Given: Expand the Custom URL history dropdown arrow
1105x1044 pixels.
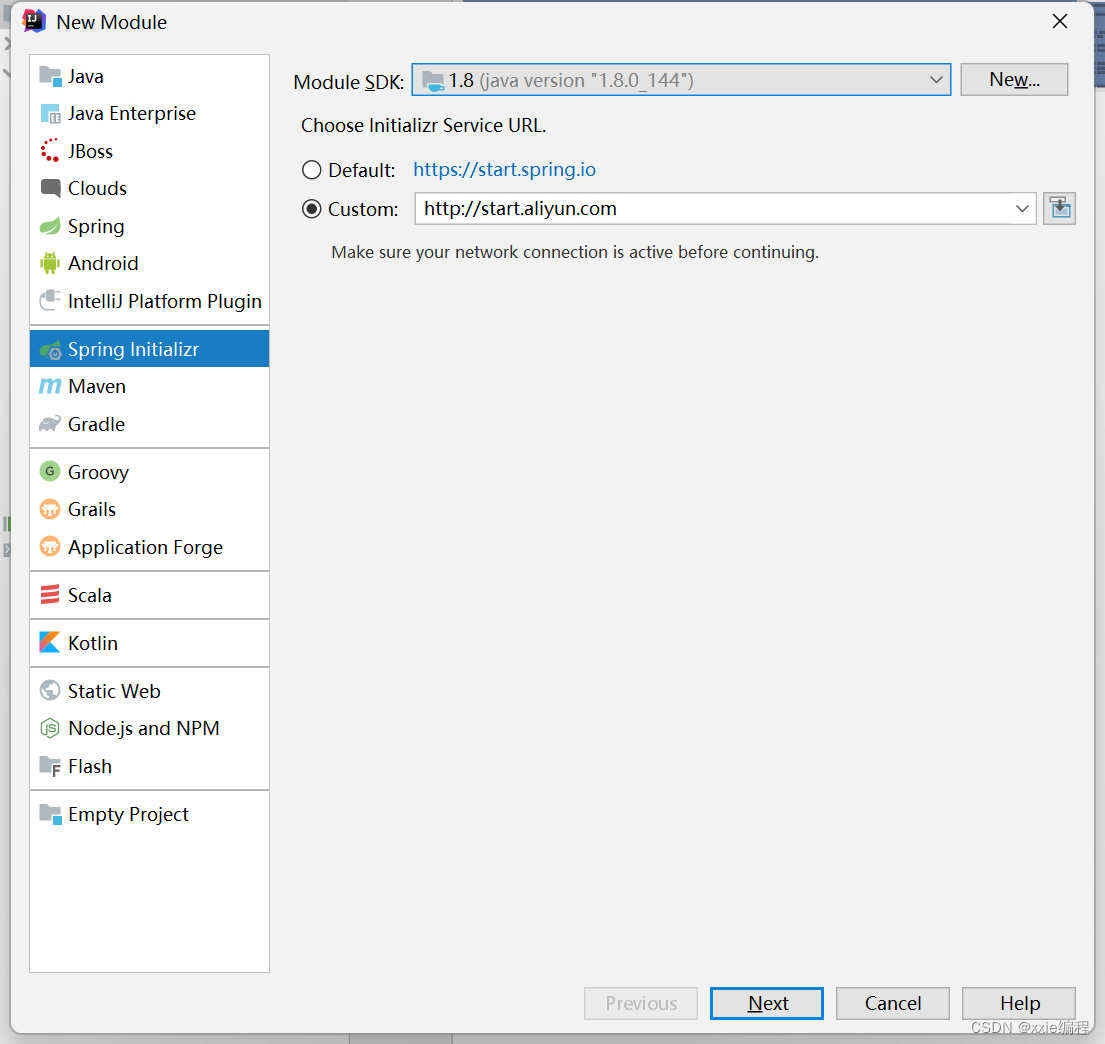Looking at the screenshot, I should click(1022, 209).
